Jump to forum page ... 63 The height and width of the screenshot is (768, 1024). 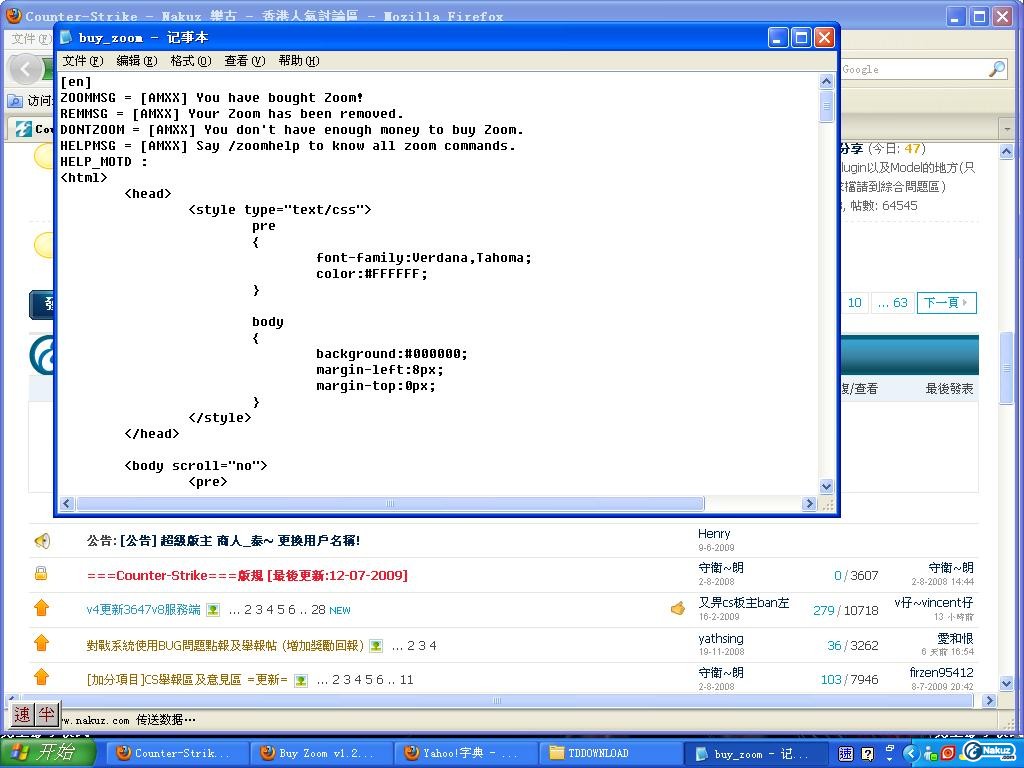click(893, 302)
